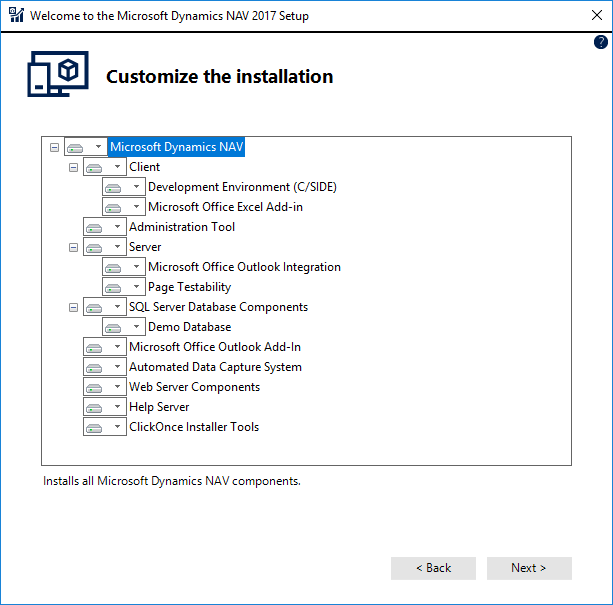Select the Page Testability label
This screenshot has height=605, width=613.
189,287
